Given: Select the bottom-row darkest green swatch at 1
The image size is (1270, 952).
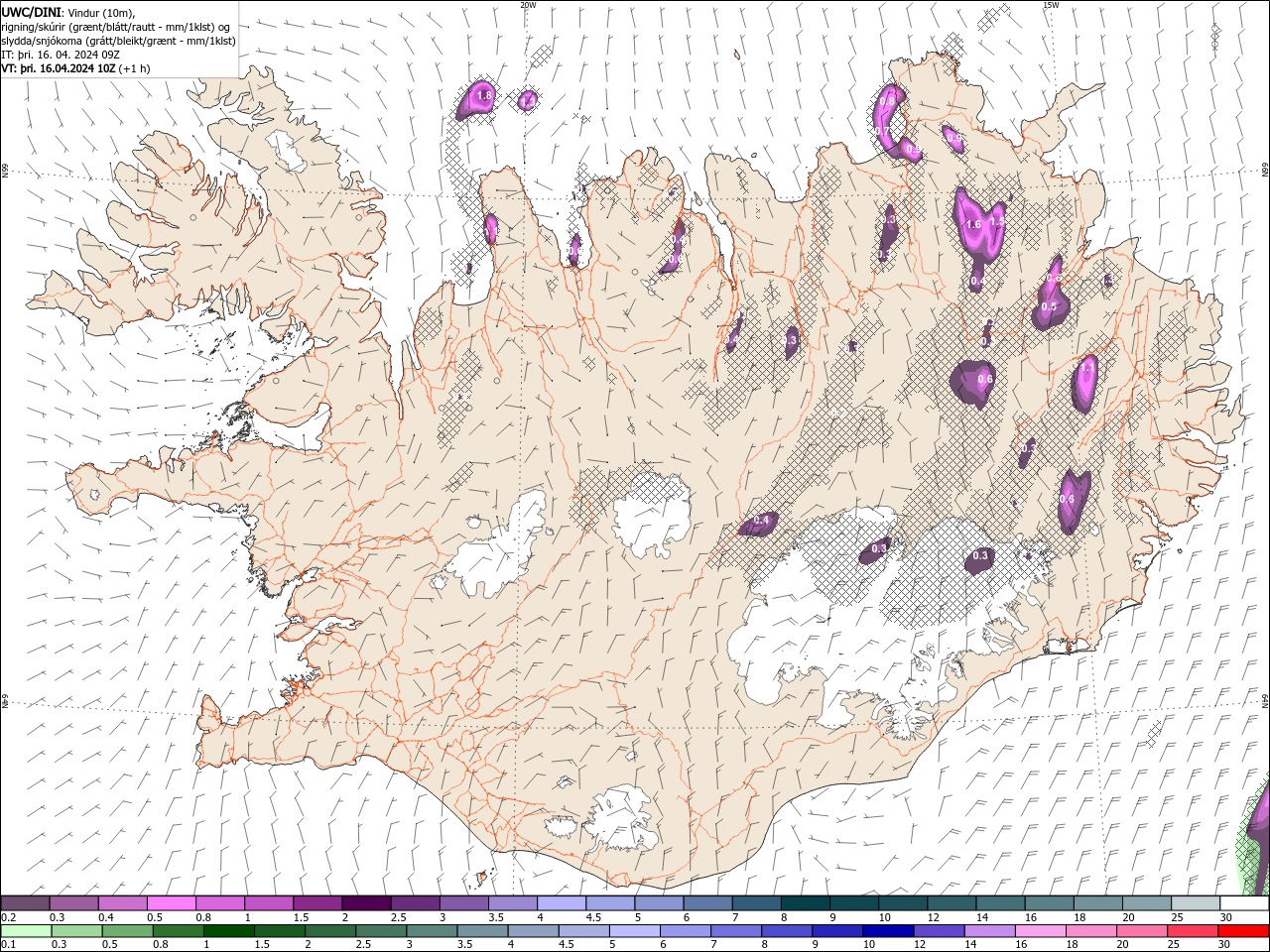Looking at the screenshot, I should coord(229,931).
